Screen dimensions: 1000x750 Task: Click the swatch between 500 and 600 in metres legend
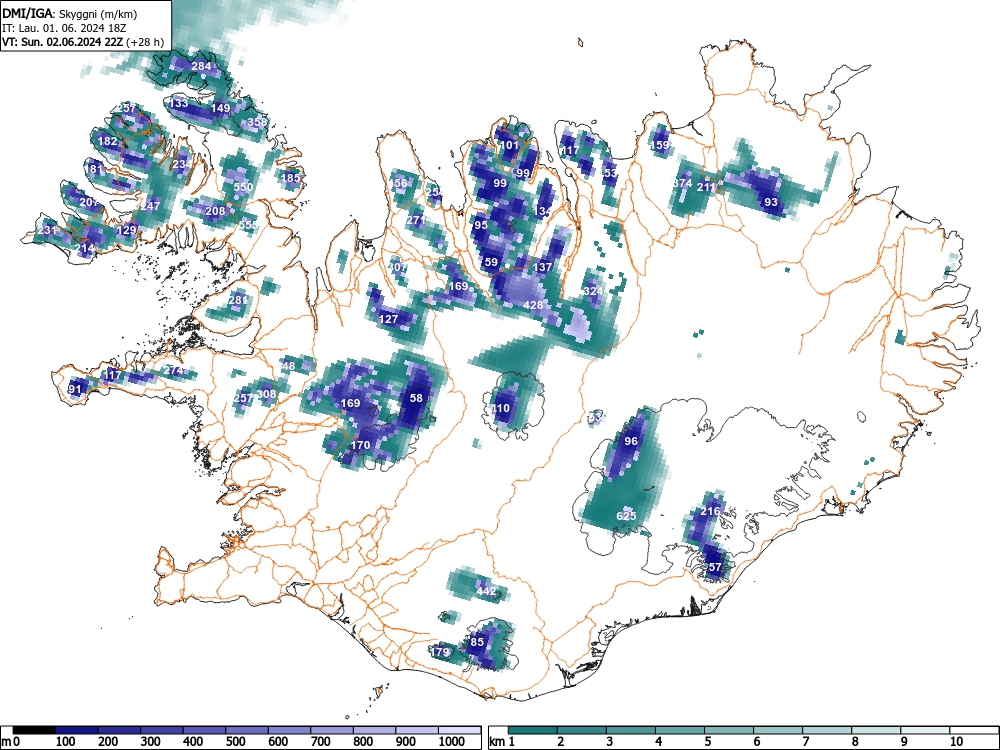(247, 731)
